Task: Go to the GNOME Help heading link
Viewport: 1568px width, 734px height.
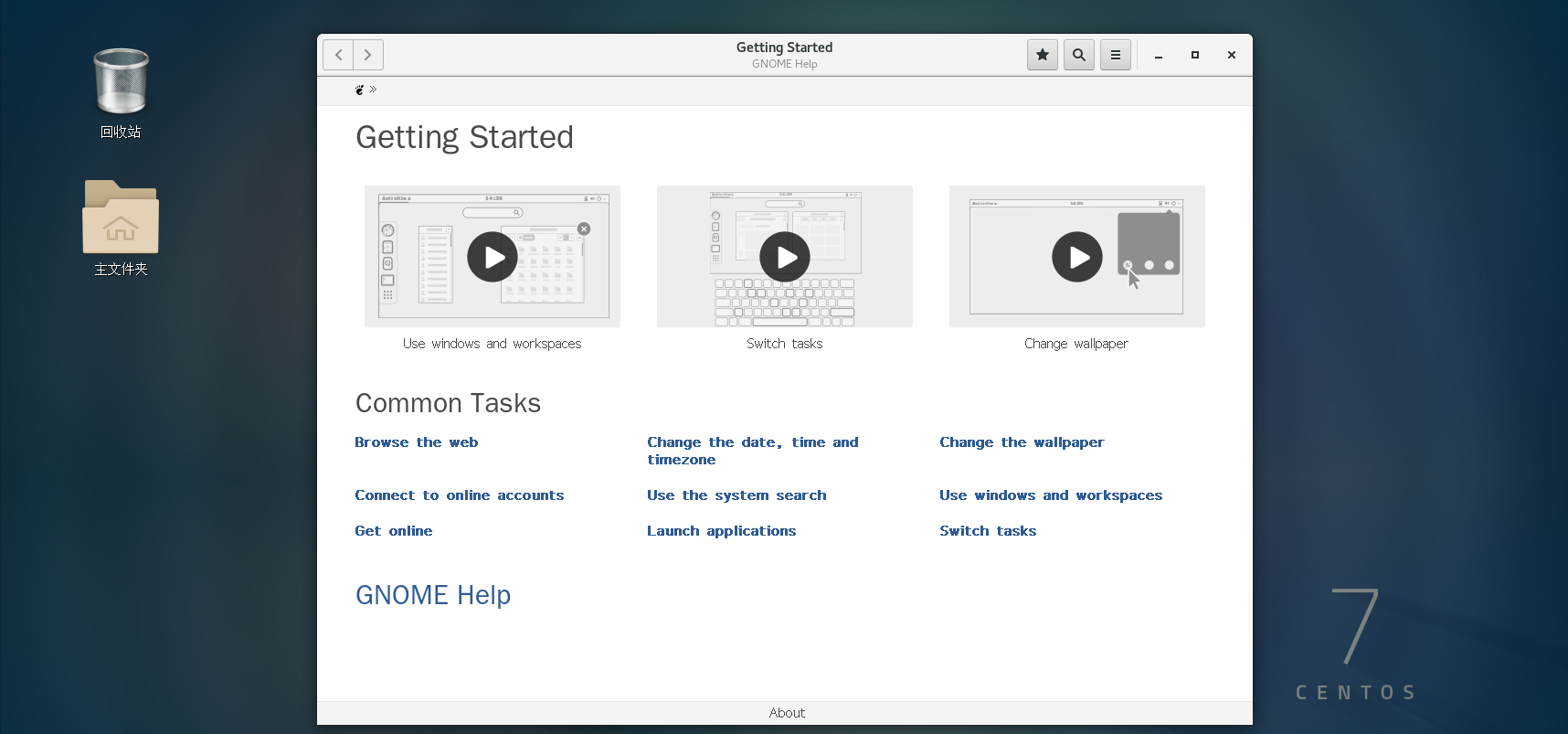Action: 433,595
